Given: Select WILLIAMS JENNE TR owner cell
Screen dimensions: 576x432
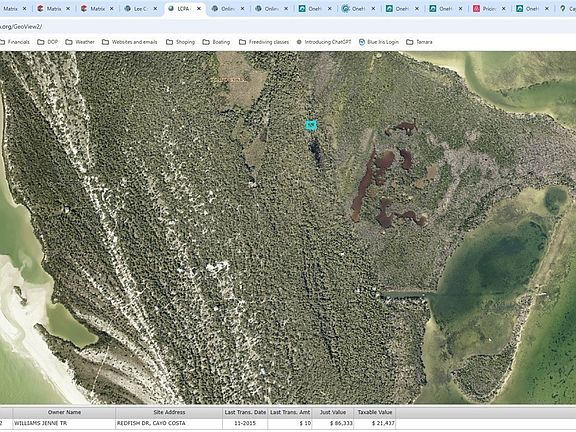Looking at the screenshot, I should 64,424.
